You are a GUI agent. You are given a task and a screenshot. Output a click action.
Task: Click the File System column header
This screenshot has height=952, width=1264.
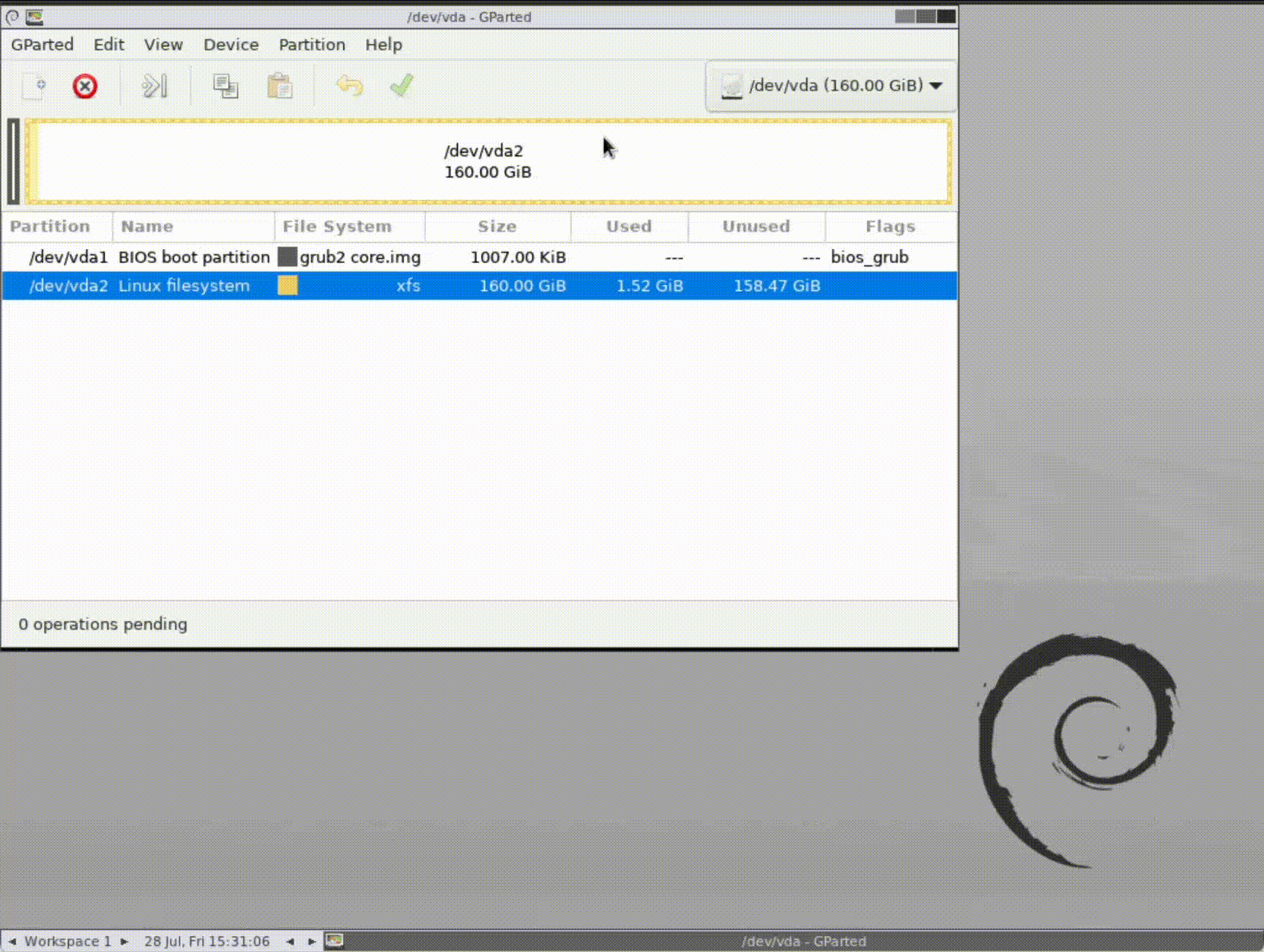[349, 226]
